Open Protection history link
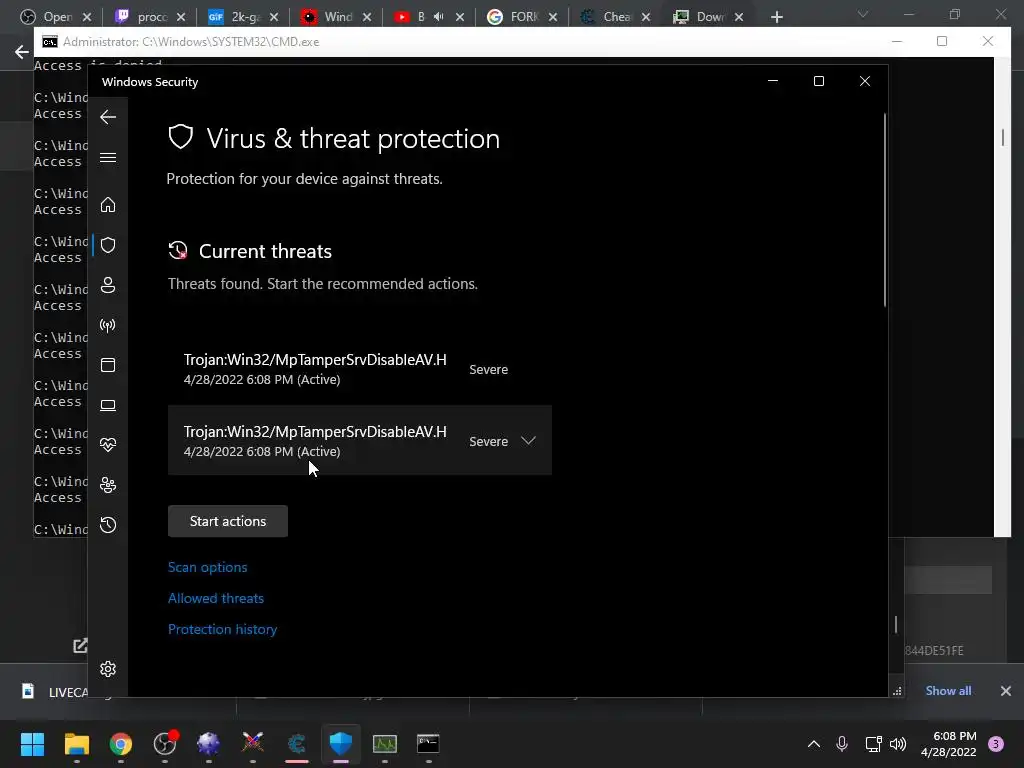Screen dimensions: 1024x768 223,630
